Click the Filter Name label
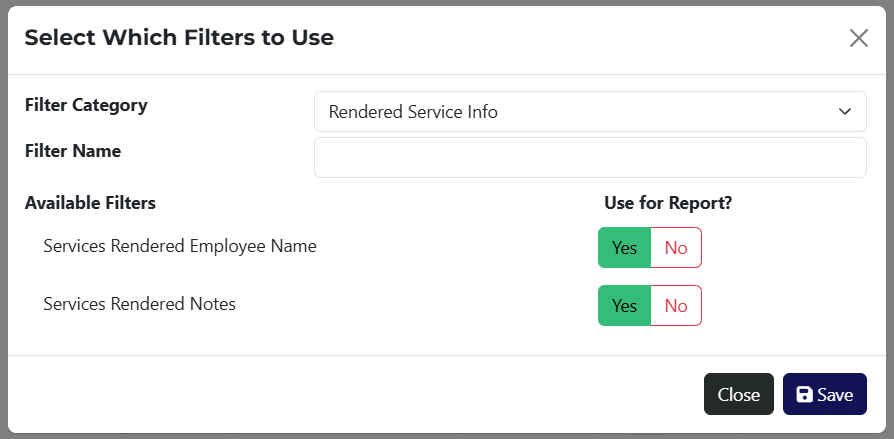894x439 pixels. point(73,151)
